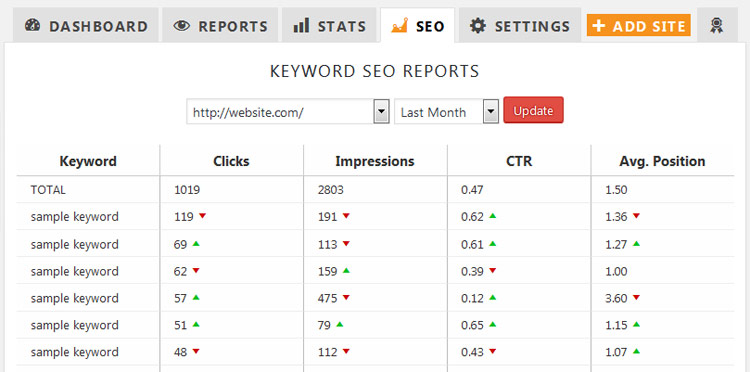Open the Stats tab
The width and height of the screenshot is (750, 372).
tap(329, 25)
